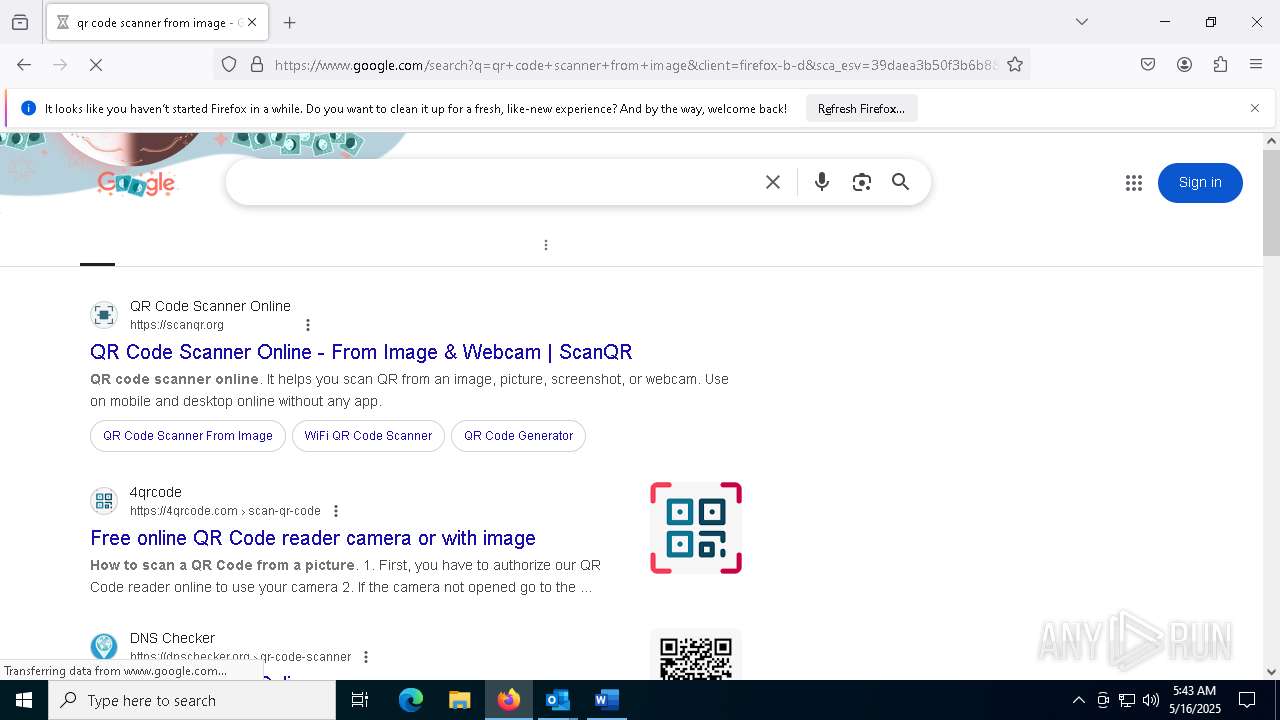Go back to previous page
The width and height of the screenshot is (1280, 720).
click(x=24, y=65)
